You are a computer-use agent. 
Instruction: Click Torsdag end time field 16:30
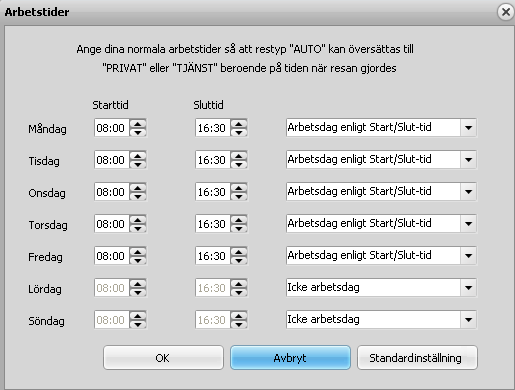click(x=213, y=224)
